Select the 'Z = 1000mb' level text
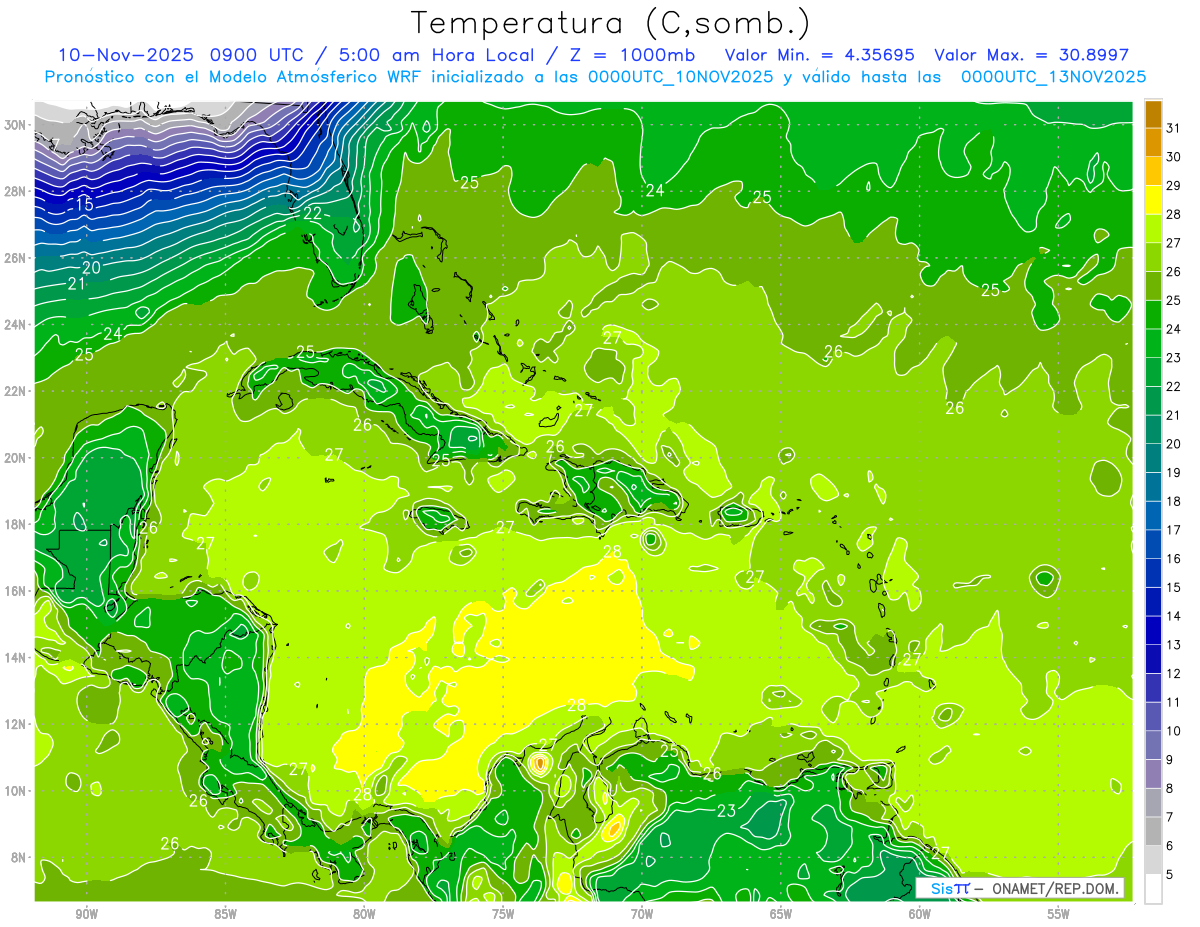Viewport: 1200px width, 927px height. click(635, 55)
